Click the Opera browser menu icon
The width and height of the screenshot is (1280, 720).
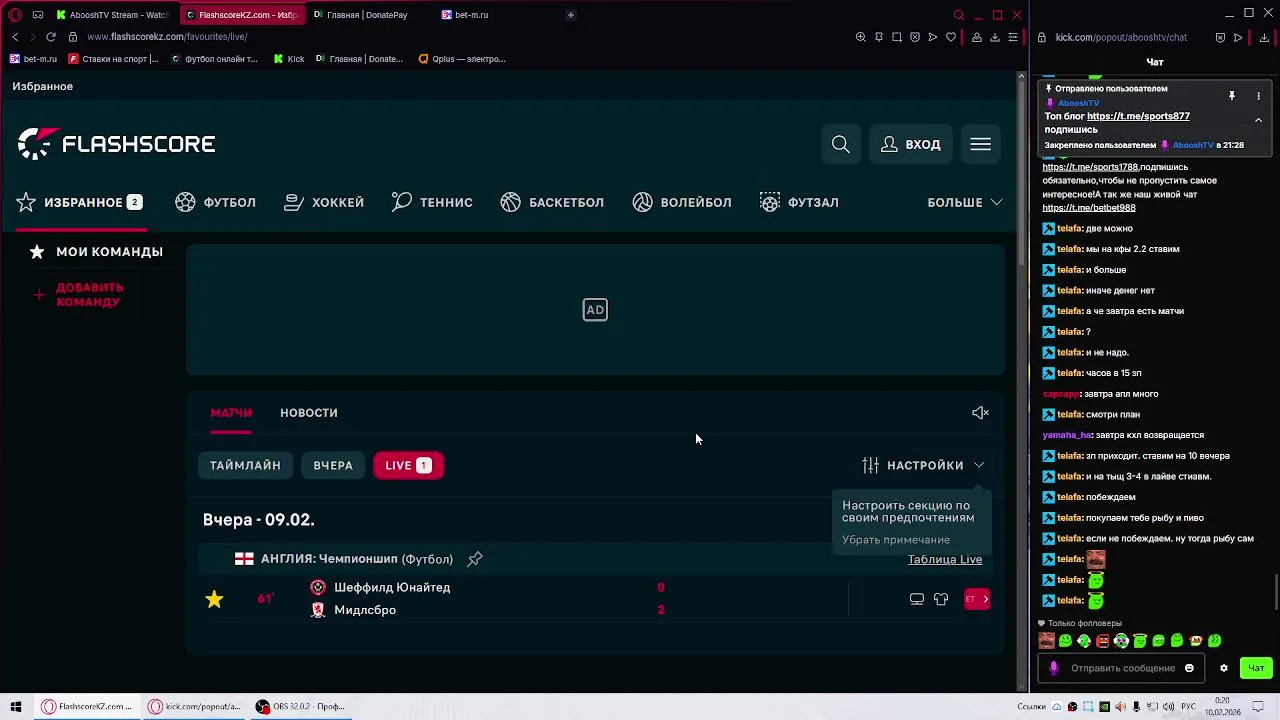tap(15, 15)
